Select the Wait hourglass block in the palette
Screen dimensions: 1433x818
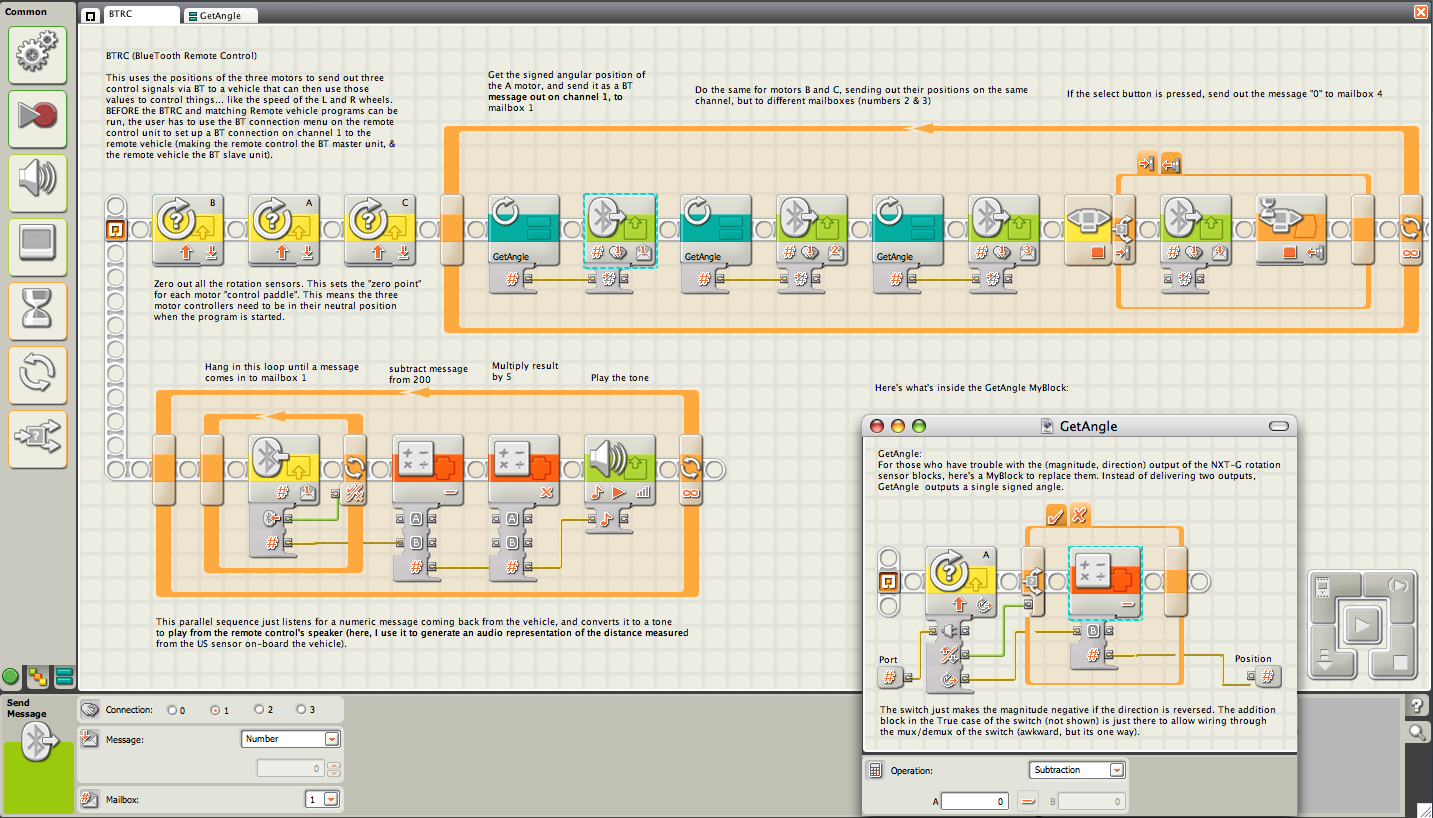[x=38, y=311]
